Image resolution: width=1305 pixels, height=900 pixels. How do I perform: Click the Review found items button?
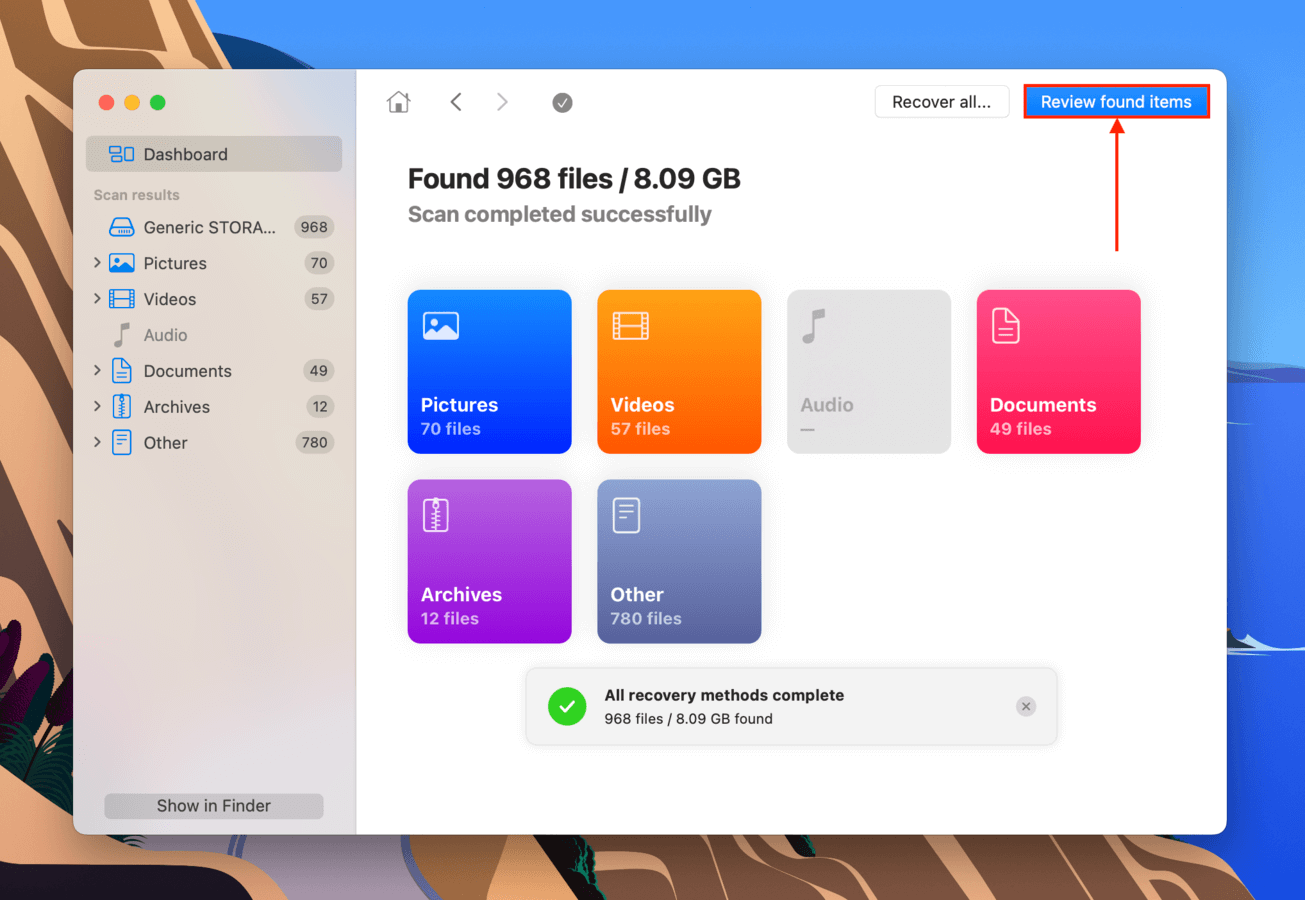pyautogui.click(x=1116, y=102)
